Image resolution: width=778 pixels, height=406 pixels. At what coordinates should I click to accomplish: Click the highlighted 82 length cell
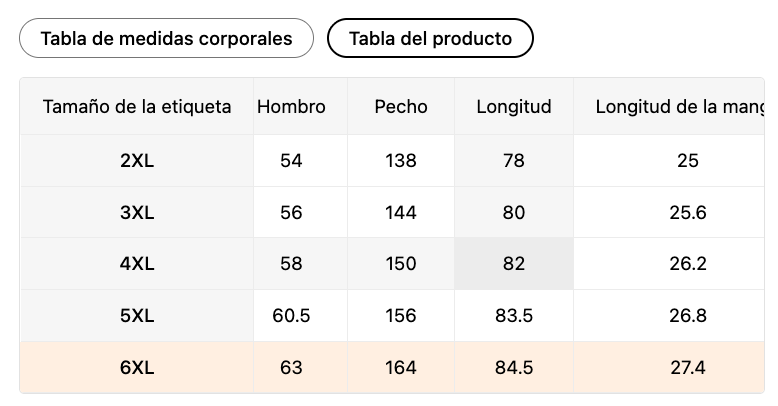pyautogui.click(x=514, y=264)
